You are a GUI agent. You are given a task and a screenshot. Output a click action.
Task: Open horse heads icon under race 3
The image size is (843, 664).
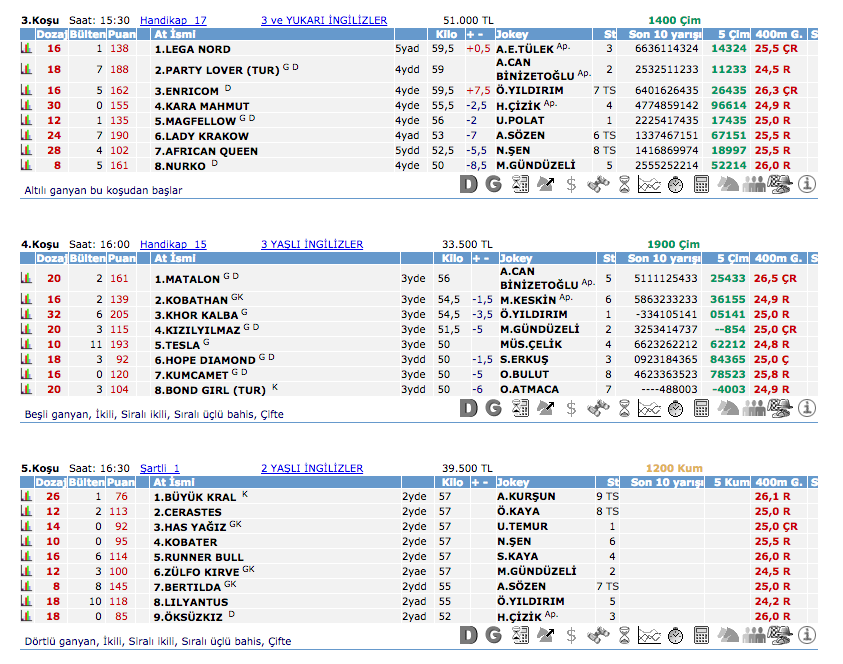(x=729, y=184)
